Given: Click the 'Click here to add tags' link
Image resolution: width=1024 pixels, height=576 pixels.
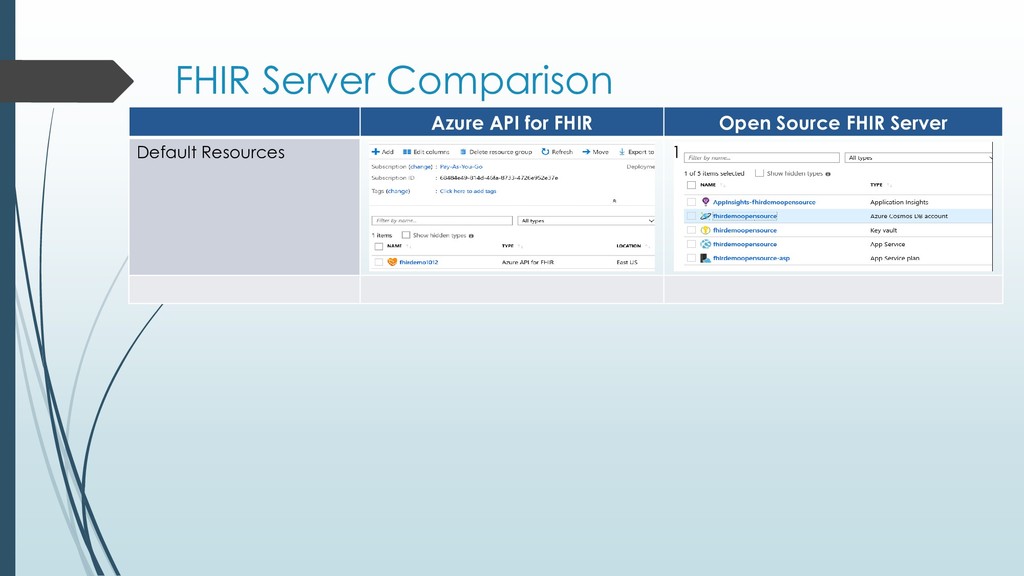Looking at the screenshot, I should (468, 191).
